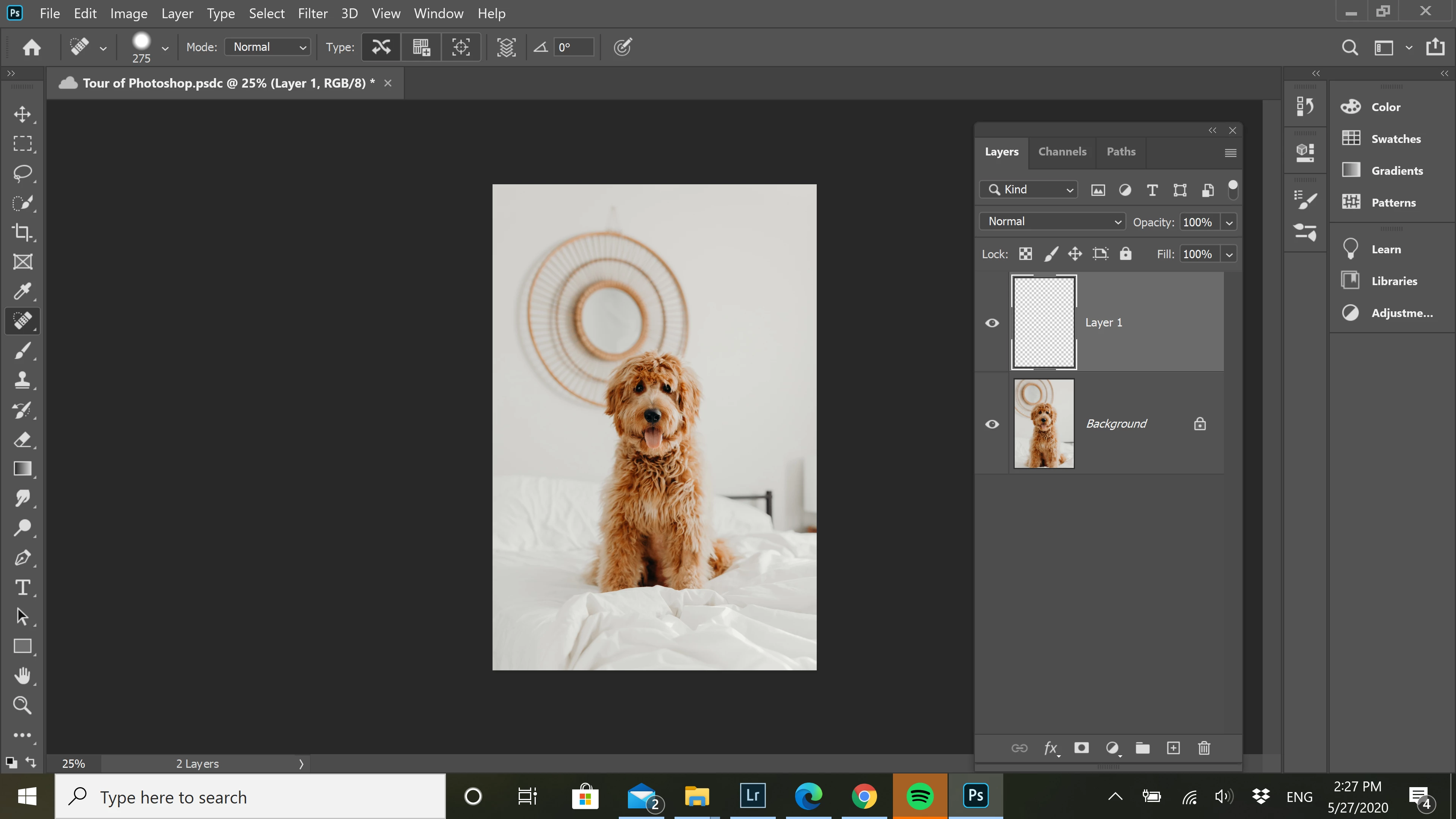Image resolution: width=1456 pixels, height=819 pixels.
Task: Click the delete layer trash icon
Action: (x=1204, y=748)
